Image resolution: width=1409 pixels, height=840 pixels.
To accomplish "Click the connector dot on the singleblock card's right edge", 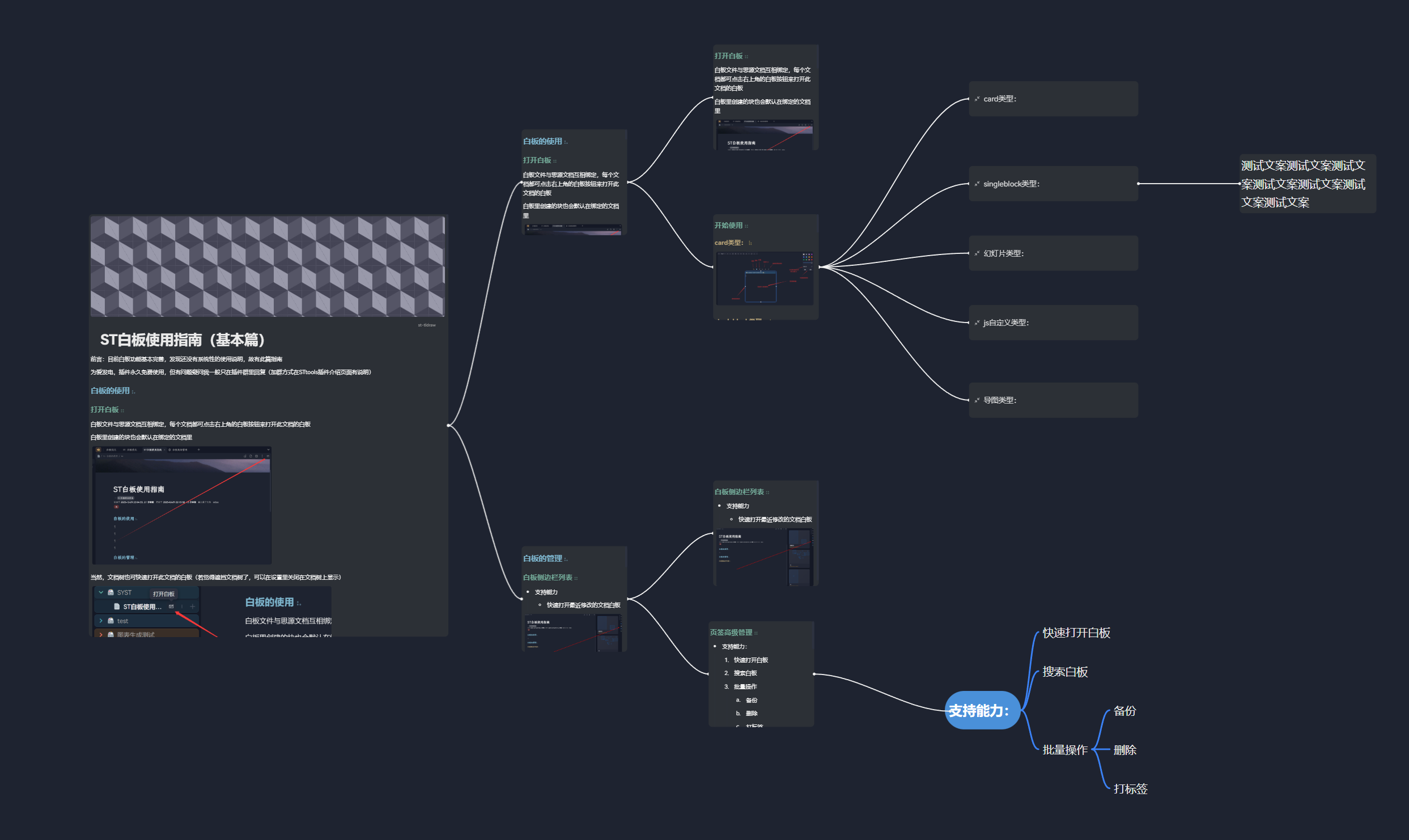I will pyautogui.click(x=1138, y=184).
